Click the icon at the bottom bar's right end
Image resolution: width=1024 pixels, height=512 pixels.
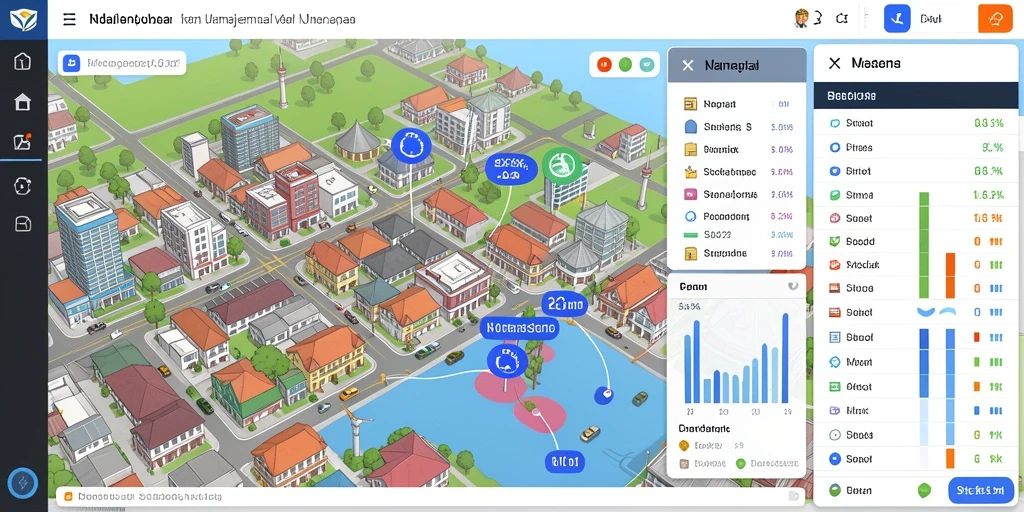click(793, 496)
